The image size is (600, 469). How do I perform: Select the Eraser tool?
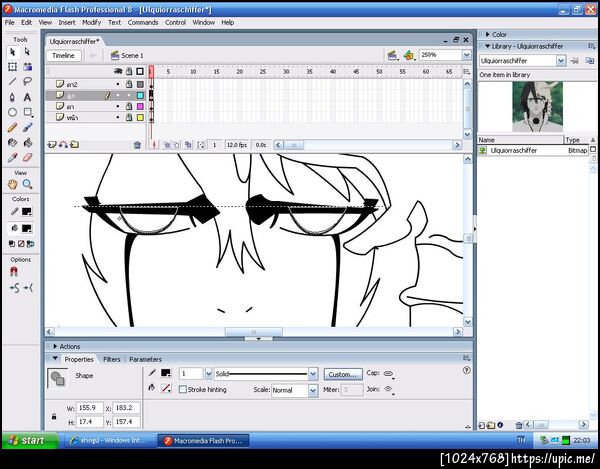click(27, 158)
